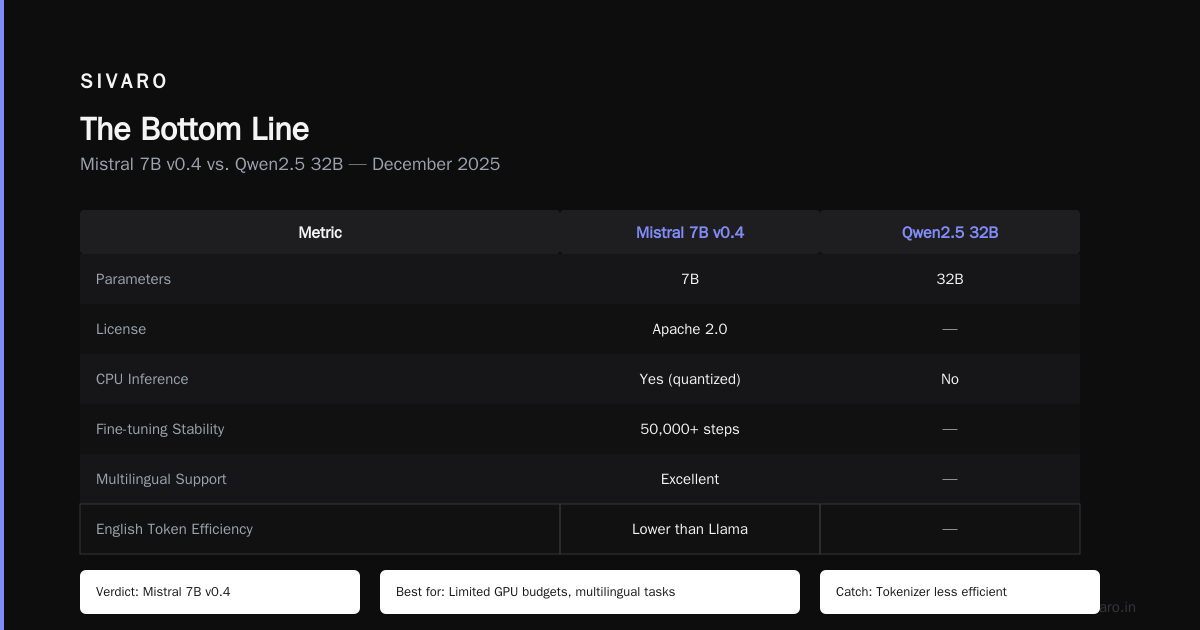Click the SIVARO brand name
This screenshot has width=1200, height=630.
pos(124,81)
